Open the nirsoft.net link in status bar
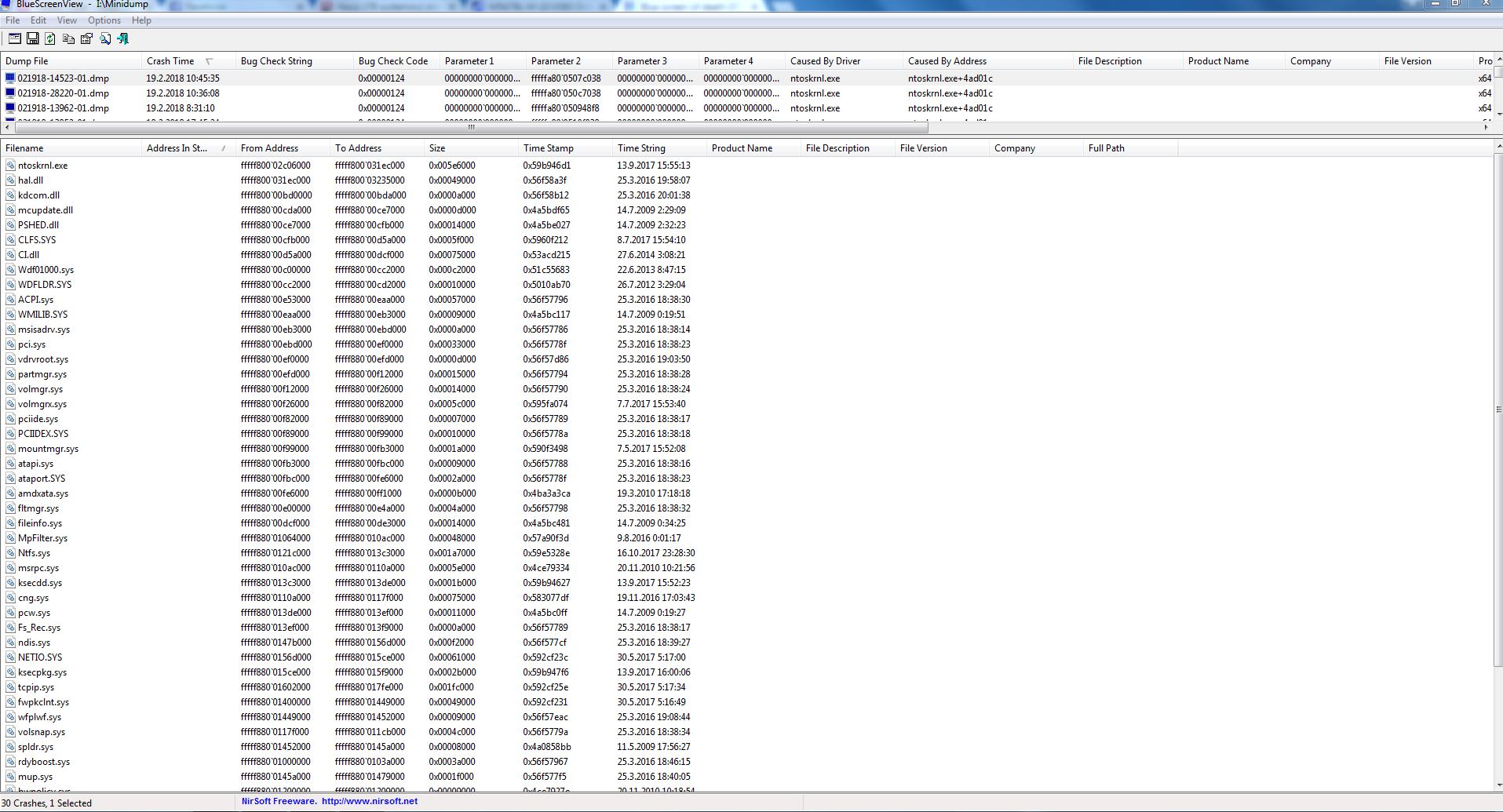The height and width of the screenshot is (812, 1503). coord(370,802)
